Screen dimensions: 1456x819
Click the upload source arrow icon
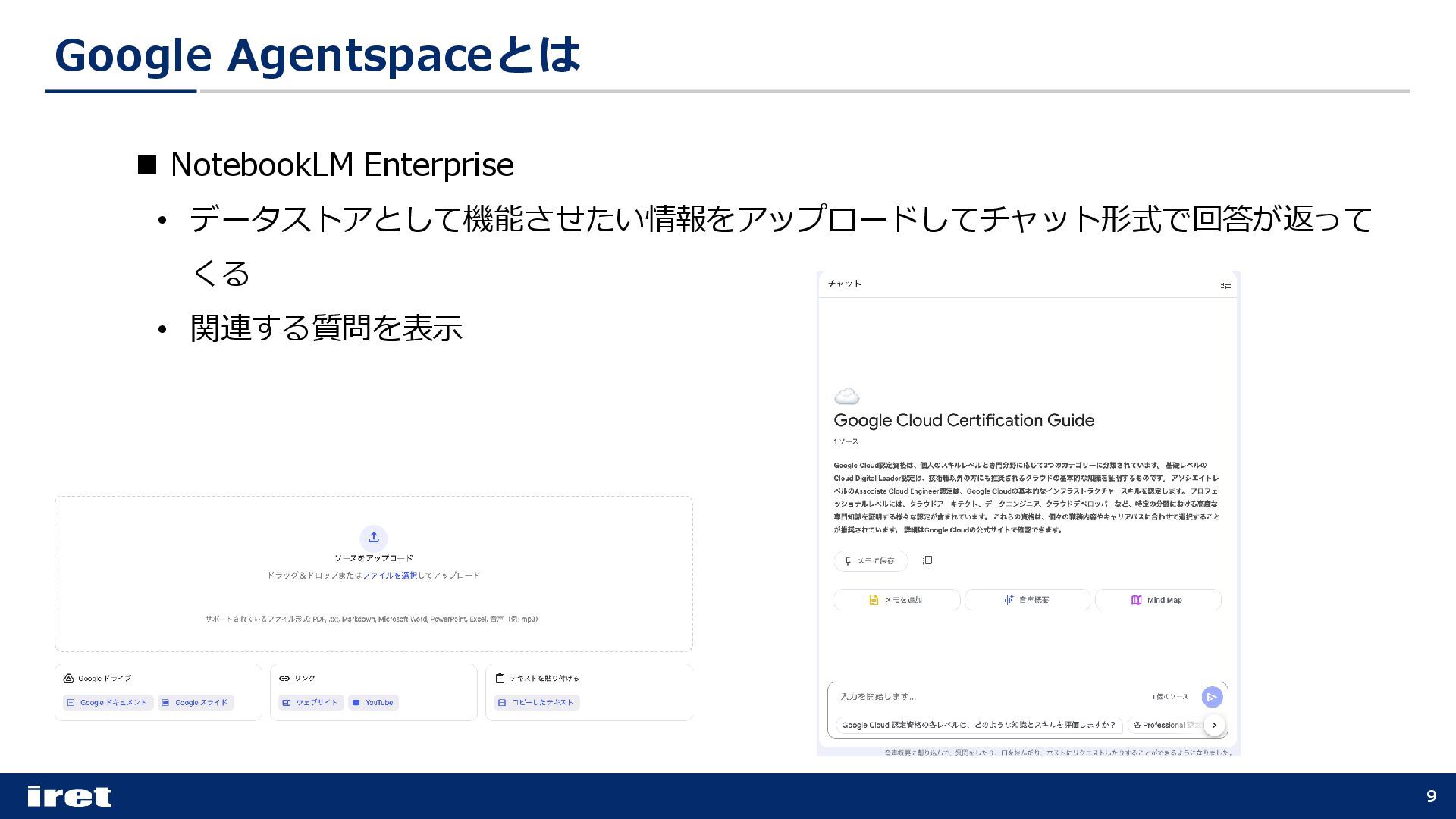[373, 538]
